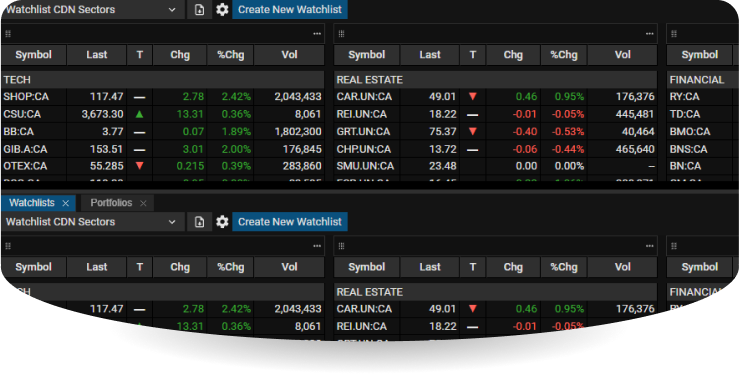Select the TD:CA symbol
The image size is (739, 374).
point(685,114)
